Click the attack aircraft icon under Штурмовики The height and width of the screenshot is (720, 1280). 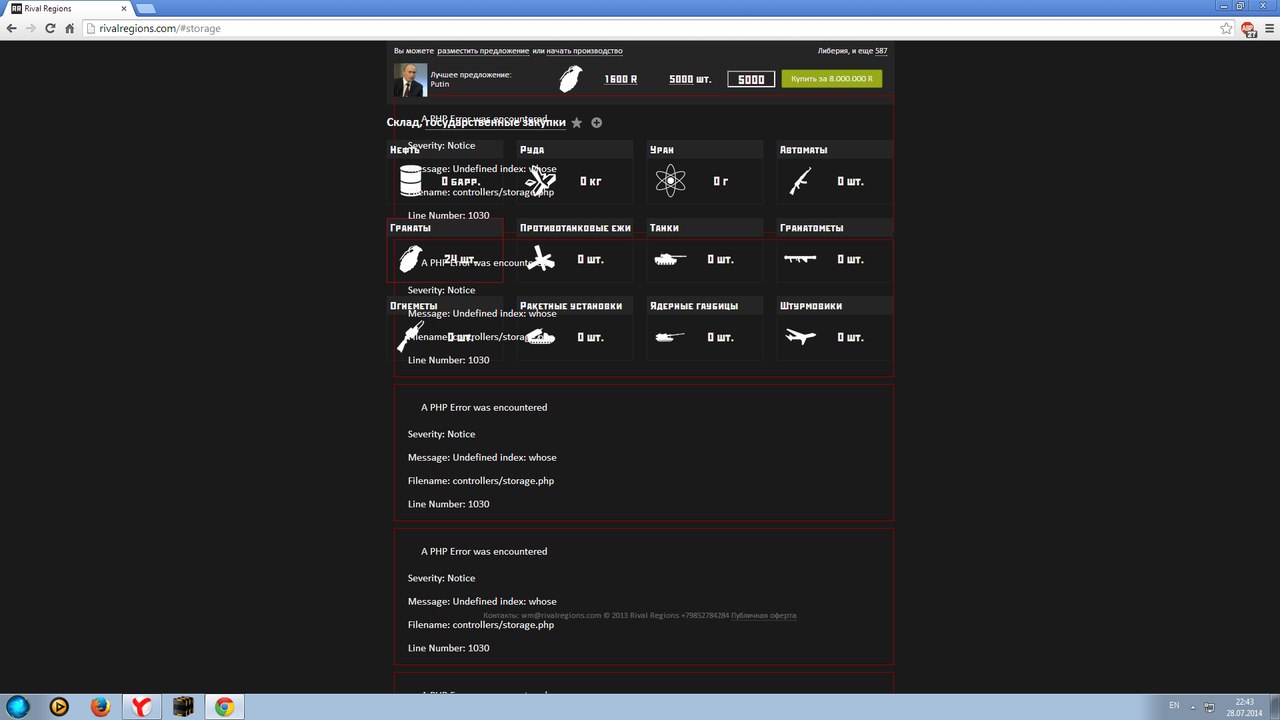click(800, 337)
